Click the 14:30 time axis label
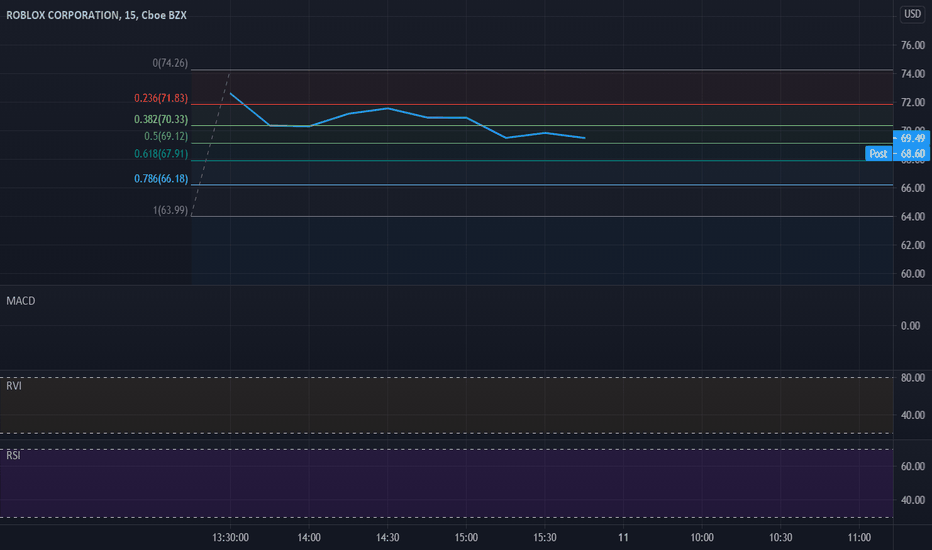This screenshot has height=550, width=932. pyautogui.click(x=388, y=538)
